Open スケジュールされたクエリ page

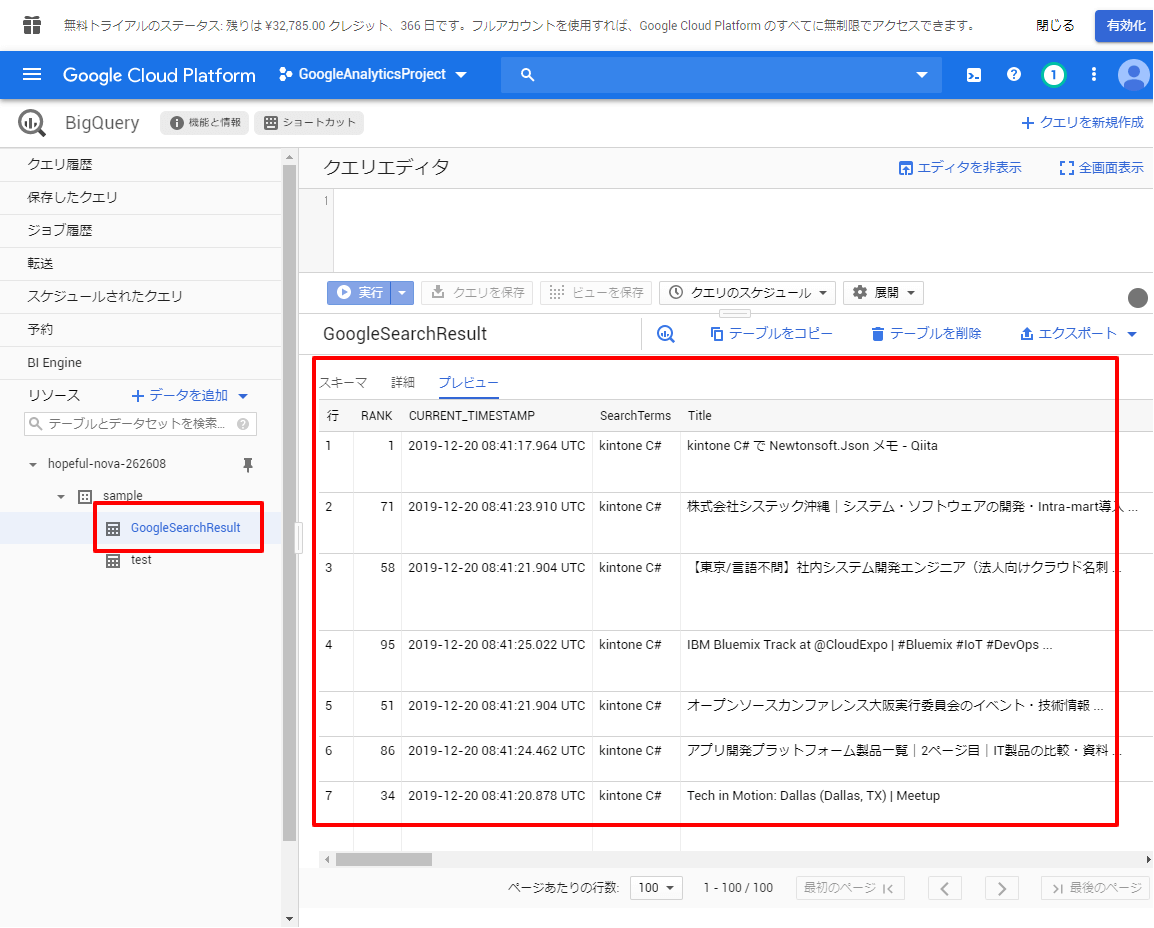click(141, 297)
